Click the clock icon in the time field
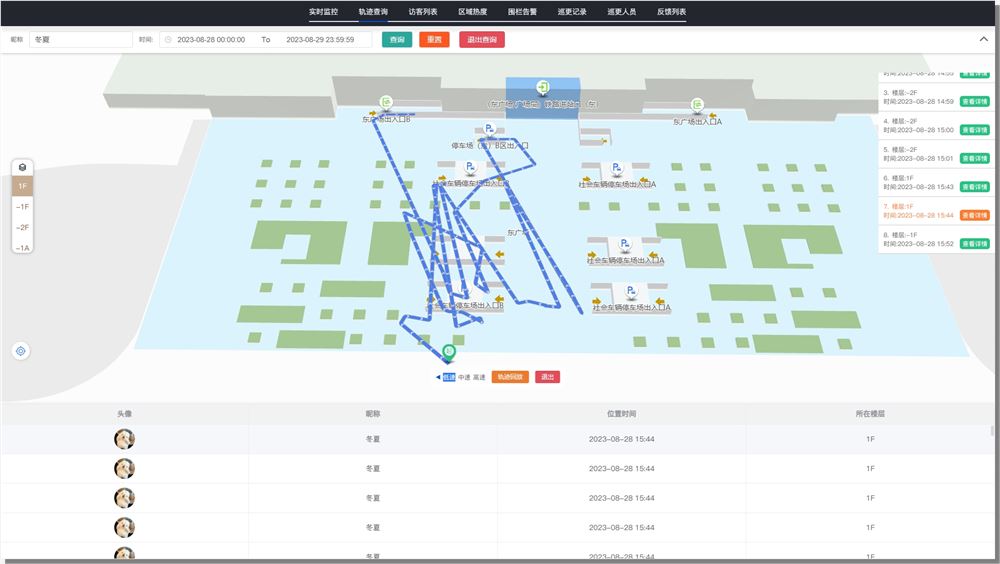The width and height of the screenshot is (1000, 564). [168, 40]
